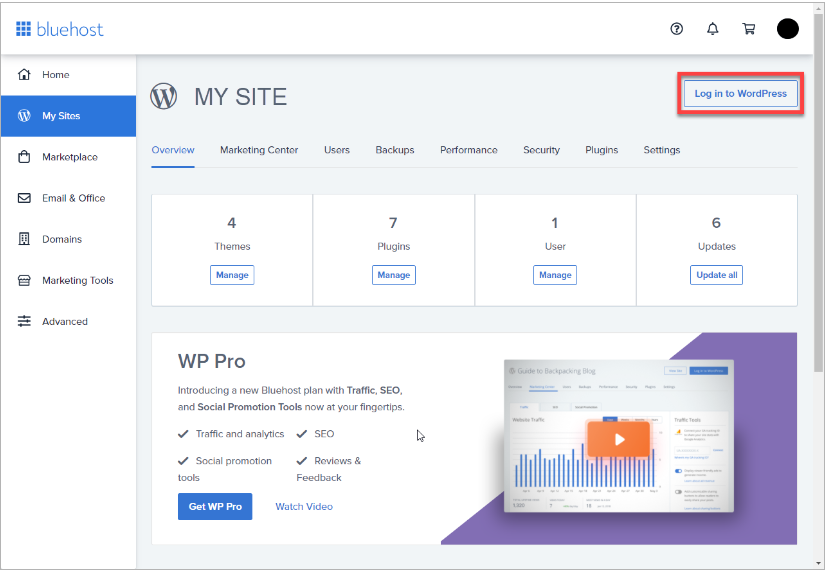829x575 pixels.
Task: Click Manage under User
Action: coord(555,275)
